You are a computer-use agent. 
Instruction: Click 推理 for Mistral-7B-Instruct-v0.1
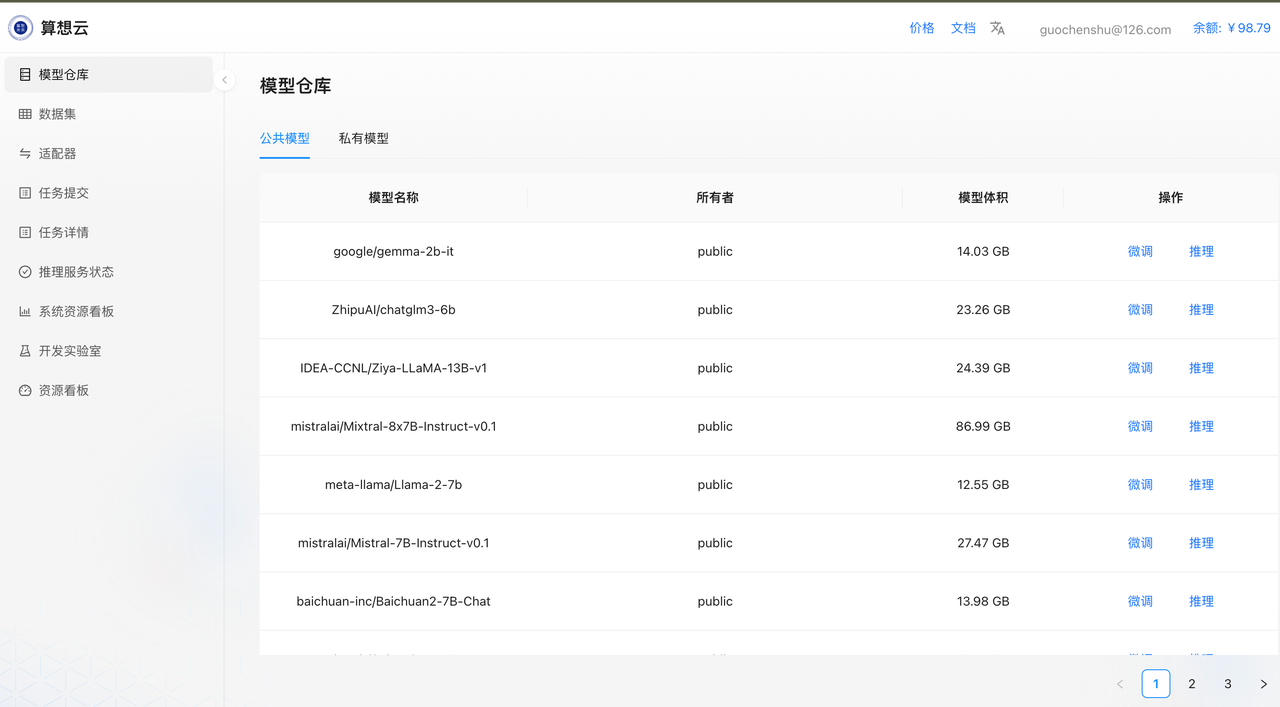1201,543
